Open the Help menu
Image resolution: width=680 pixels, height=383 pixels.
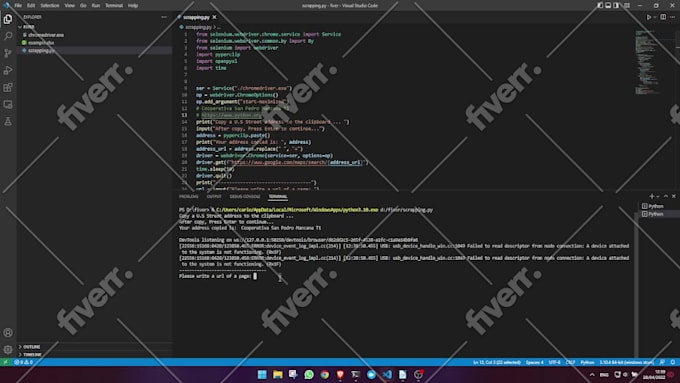coord(133,6)
